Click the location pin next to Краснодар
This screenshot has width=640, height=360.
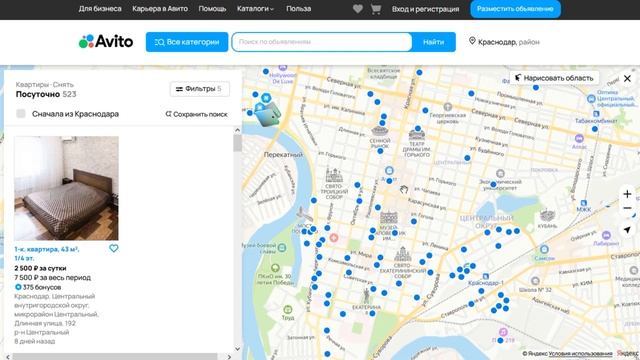click(472, 41)
